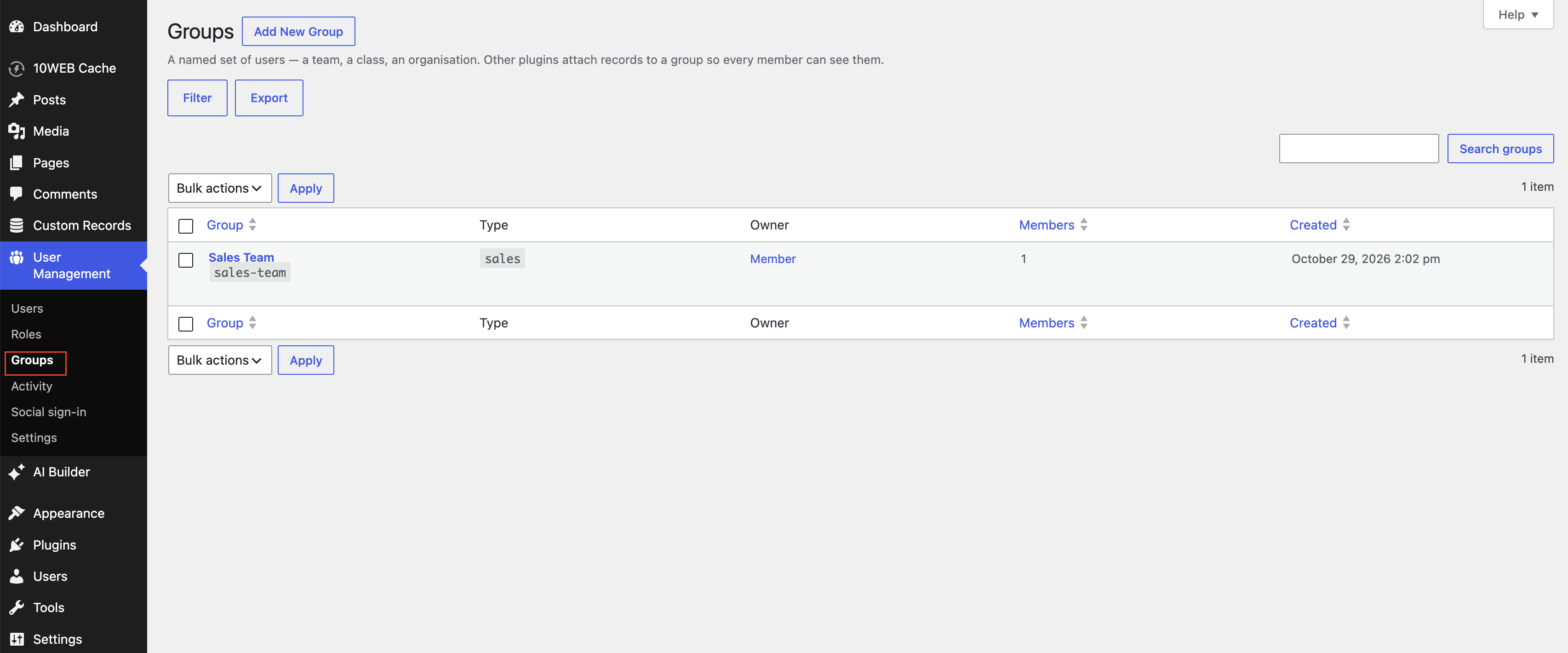The image size is (1568, 653).
Task: Open the bottom Bulk actions dropdown
Action: [220, 360]
